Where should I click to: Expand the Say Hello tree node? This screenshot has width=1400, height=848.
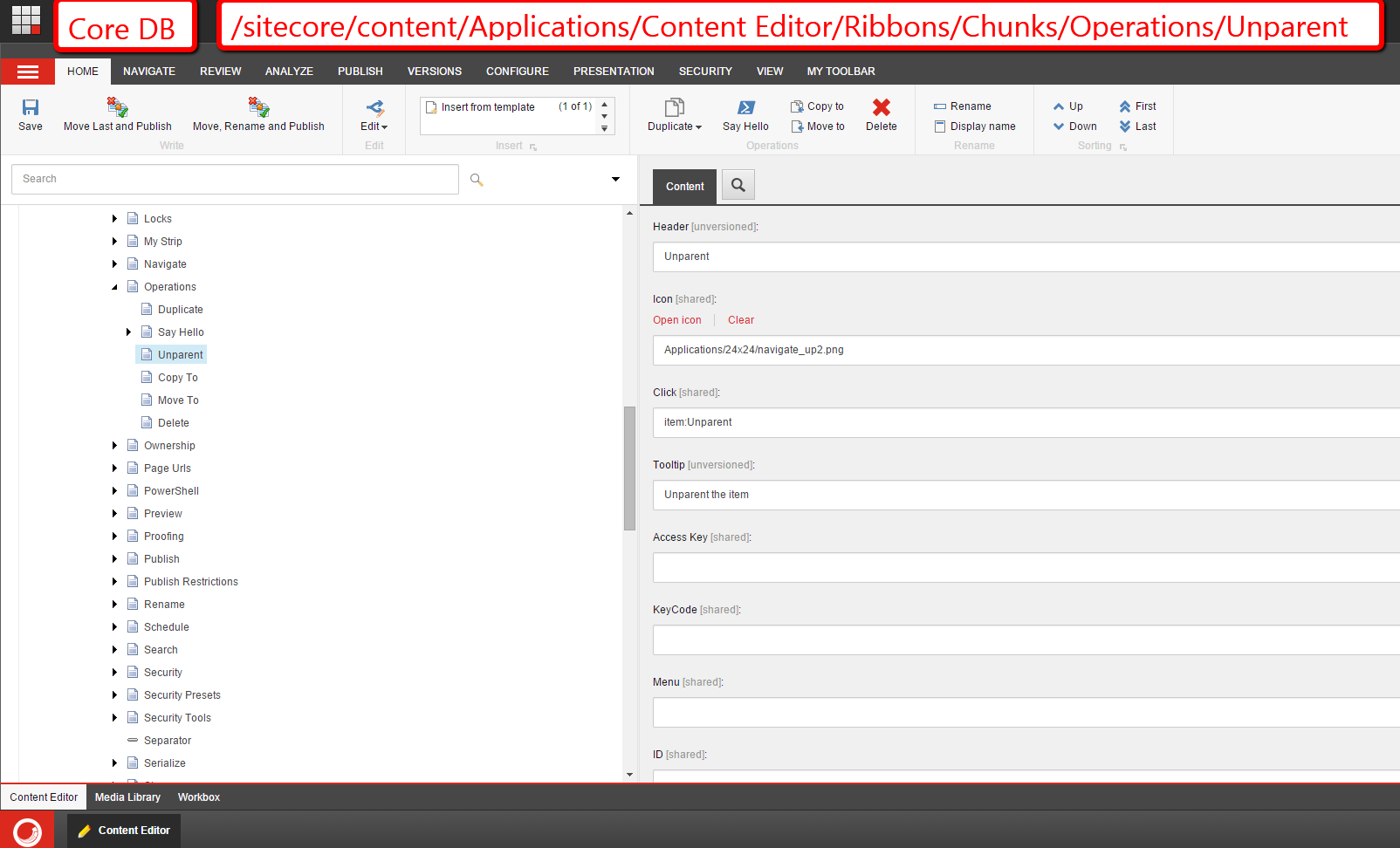point(128,332)
